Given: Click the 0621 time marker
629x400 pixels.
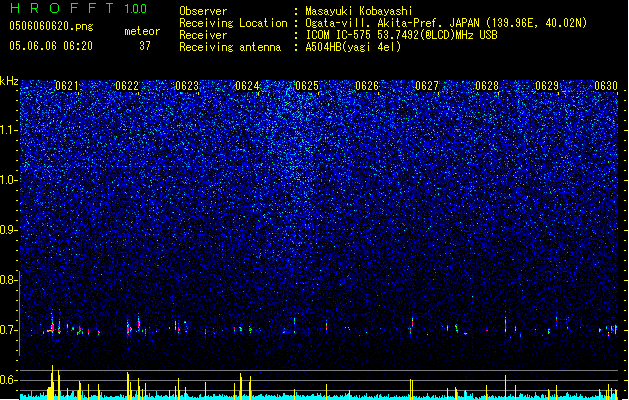Looking at the screenshot, I should coord(67,86).
